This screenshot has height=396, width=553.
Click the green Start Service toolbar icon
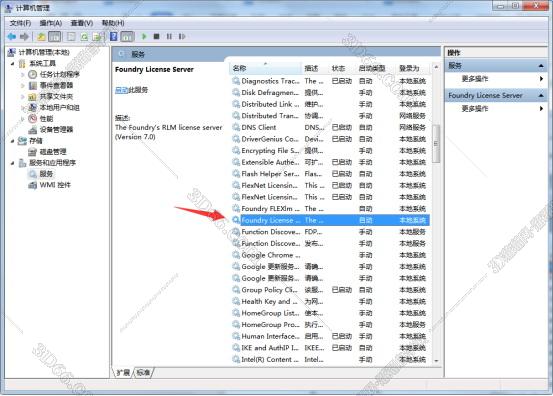(x=144, y=36)
